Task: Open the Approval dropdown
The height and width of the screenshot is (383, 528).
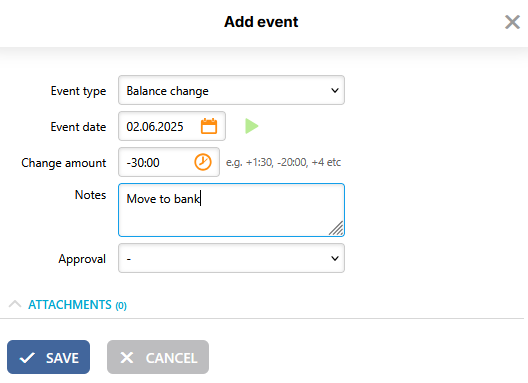Action: 231,258
